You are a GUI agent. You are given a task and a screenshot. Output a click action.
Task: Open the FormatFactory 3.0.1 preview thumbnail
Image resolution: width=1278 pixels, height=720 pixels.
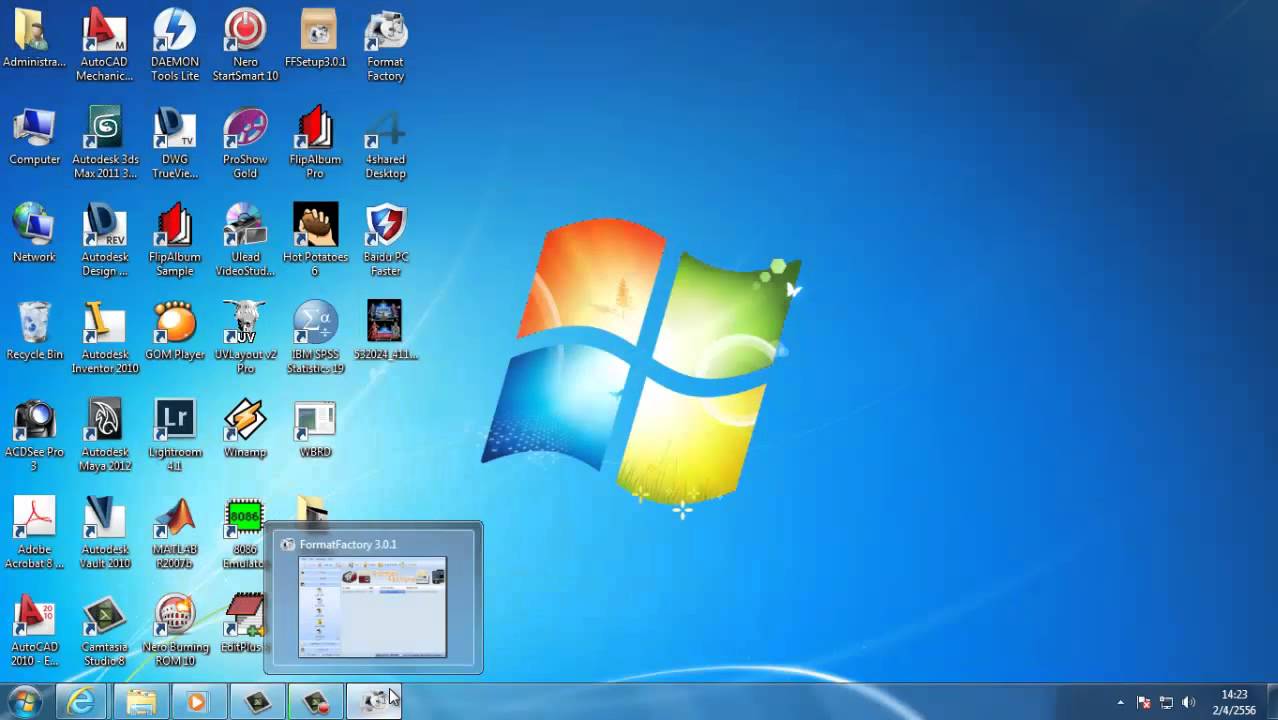(x=373, y=597)
